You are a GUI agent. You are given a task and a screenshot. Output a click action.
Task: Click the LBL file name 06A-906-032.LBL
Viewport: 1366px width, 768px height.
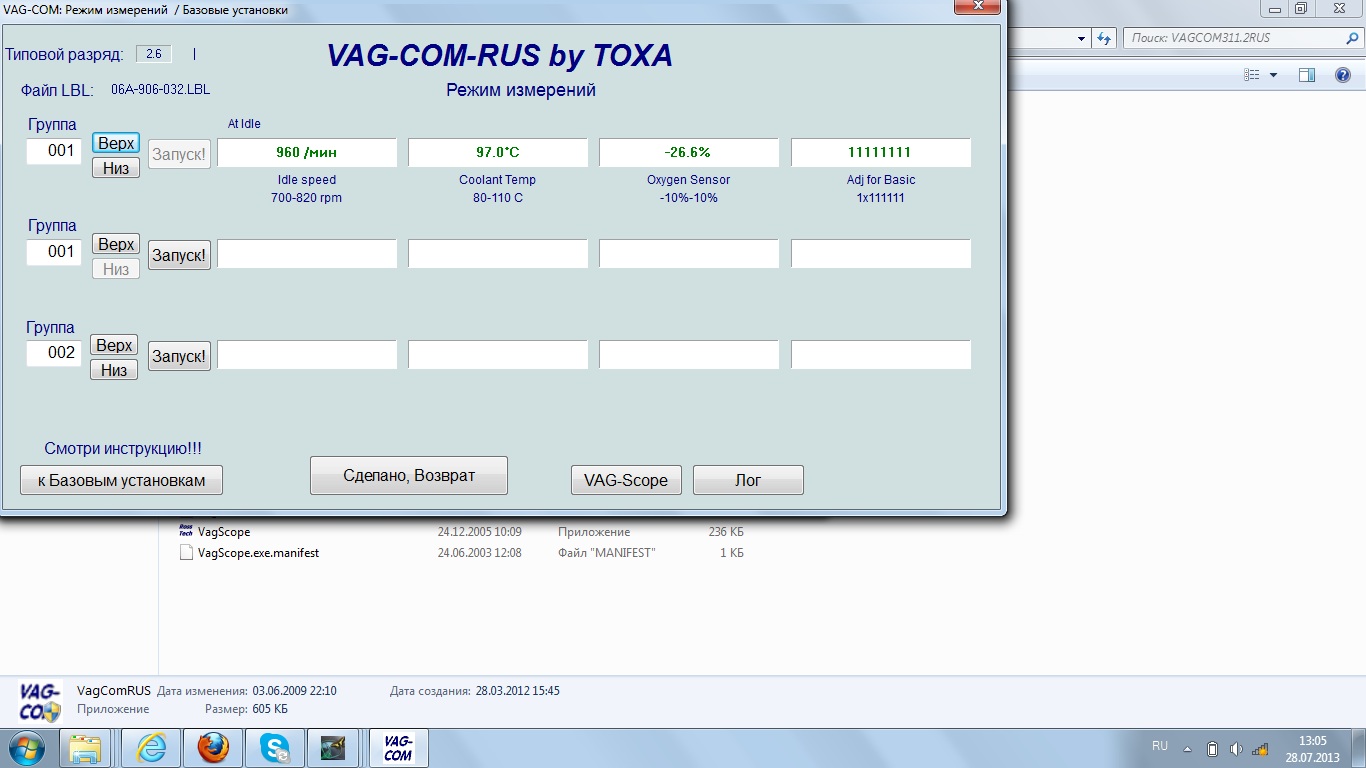[x=161, y=89]
